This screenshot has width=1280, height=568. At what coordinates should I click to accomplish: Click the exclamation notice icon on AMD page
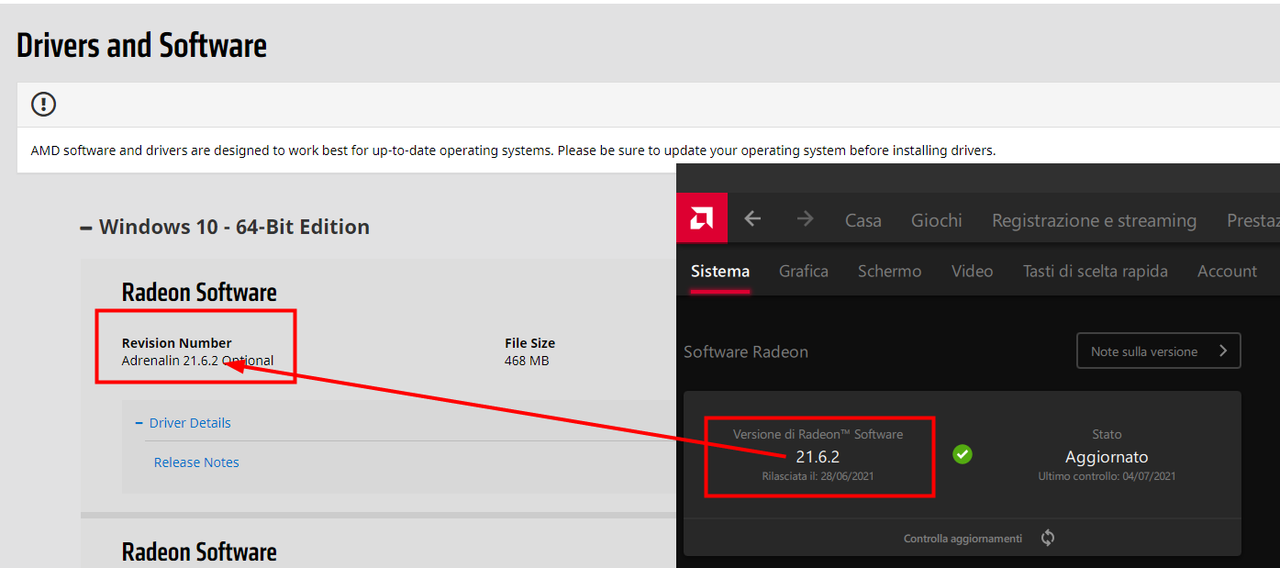tap(44, 103)
